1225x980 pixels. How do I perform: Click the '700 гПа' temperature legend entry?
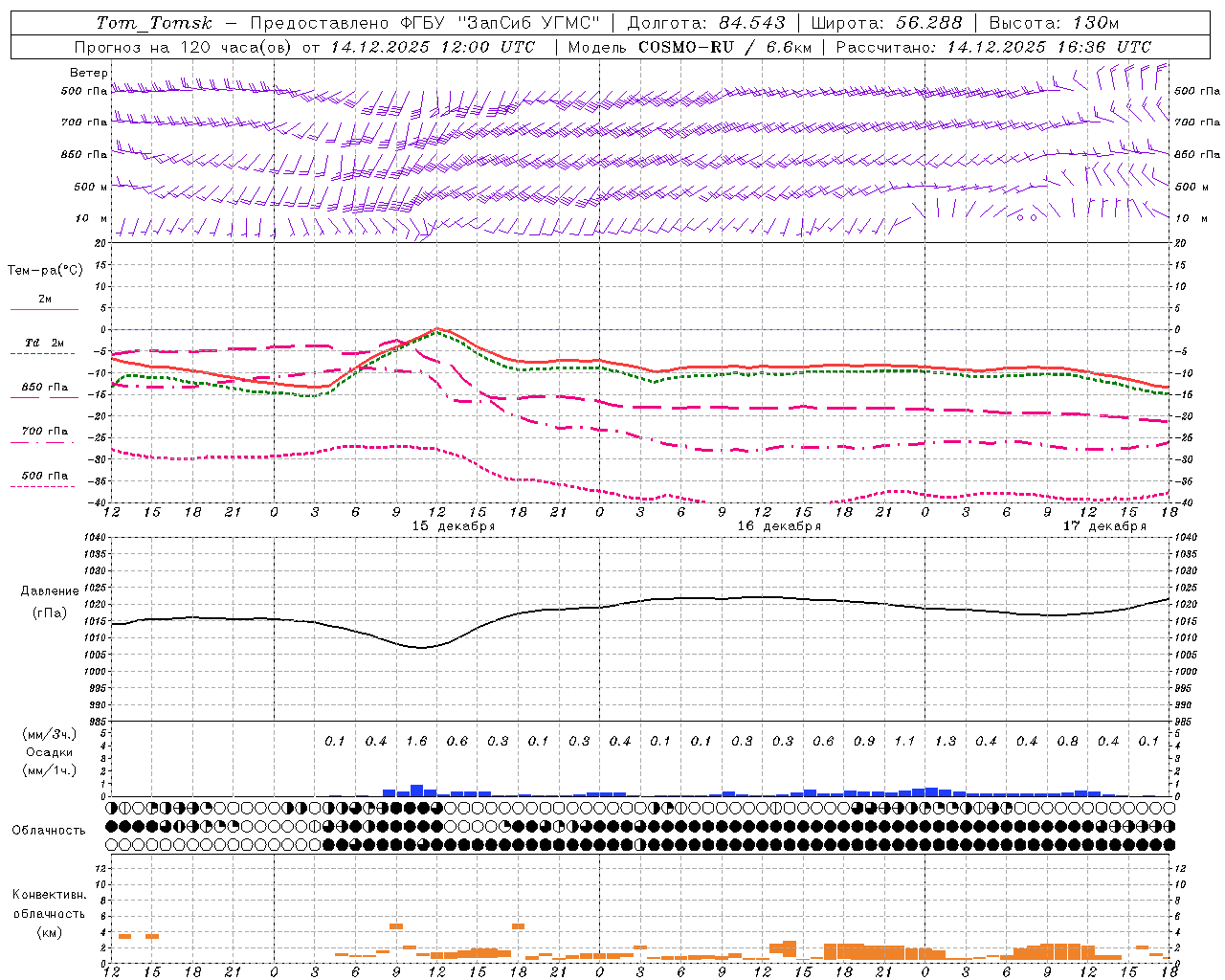tap(45, 432)
